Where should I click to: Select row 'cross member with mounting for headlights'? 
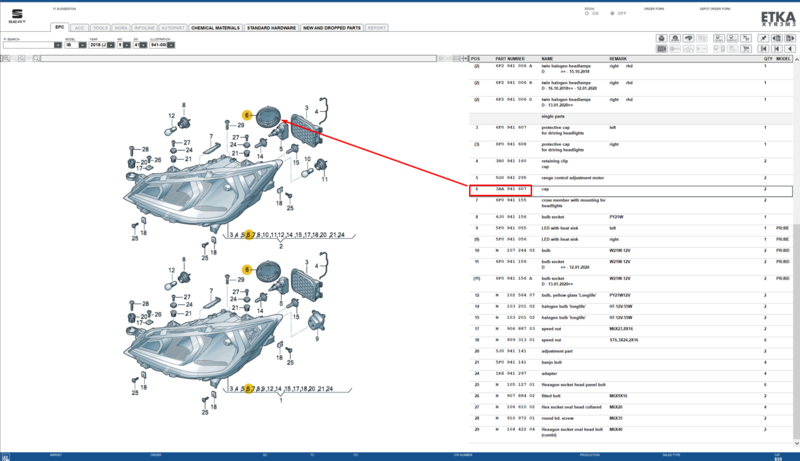coord(631,203)
